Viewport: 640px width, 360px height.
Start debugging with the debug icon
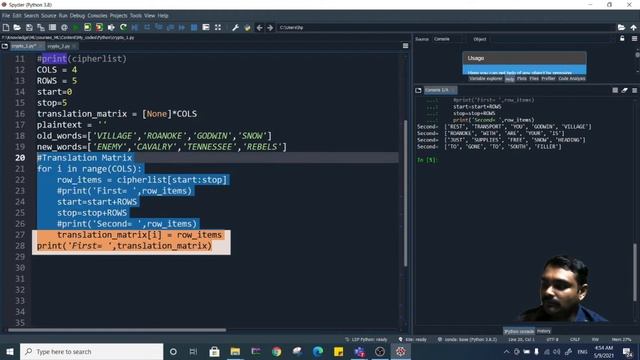tap(135, 27)
